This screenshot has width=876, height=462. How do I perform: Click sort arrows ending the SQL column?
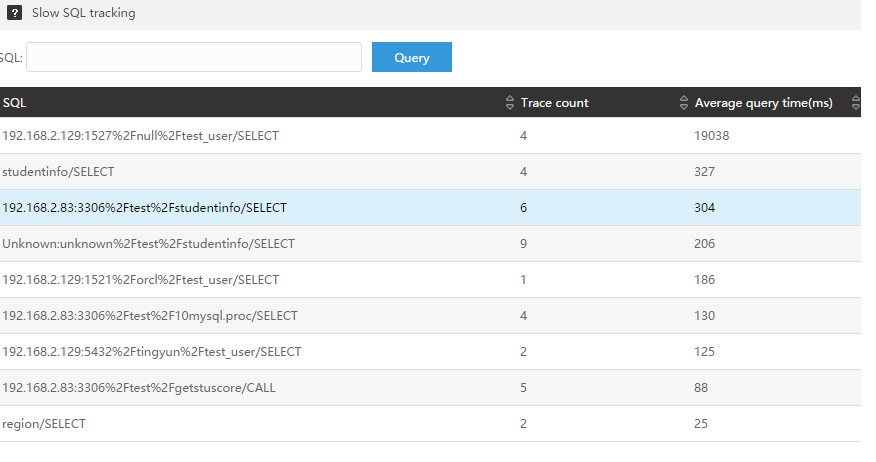point(509,103)
